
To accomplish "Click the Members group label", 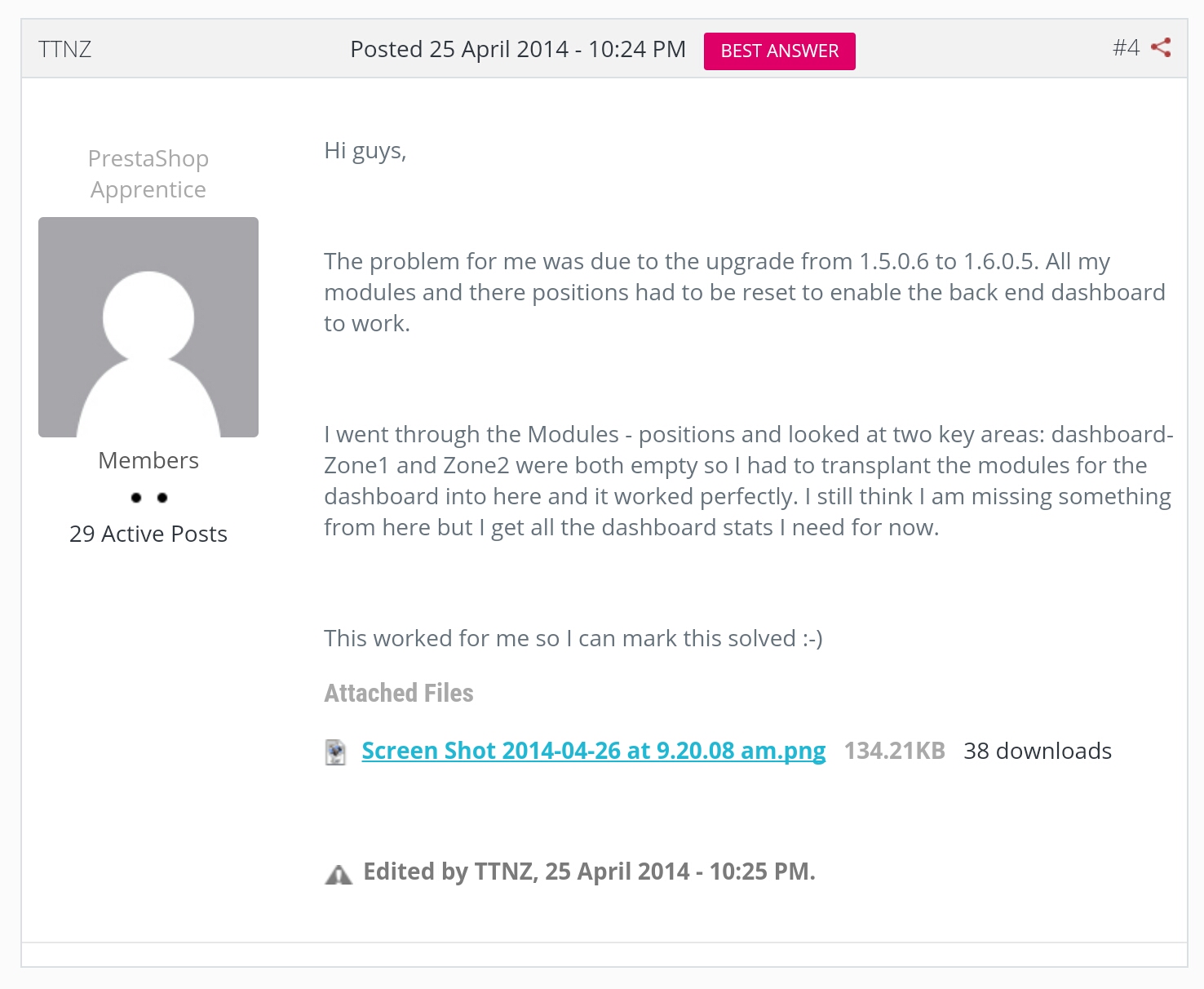I will (148, 460).
